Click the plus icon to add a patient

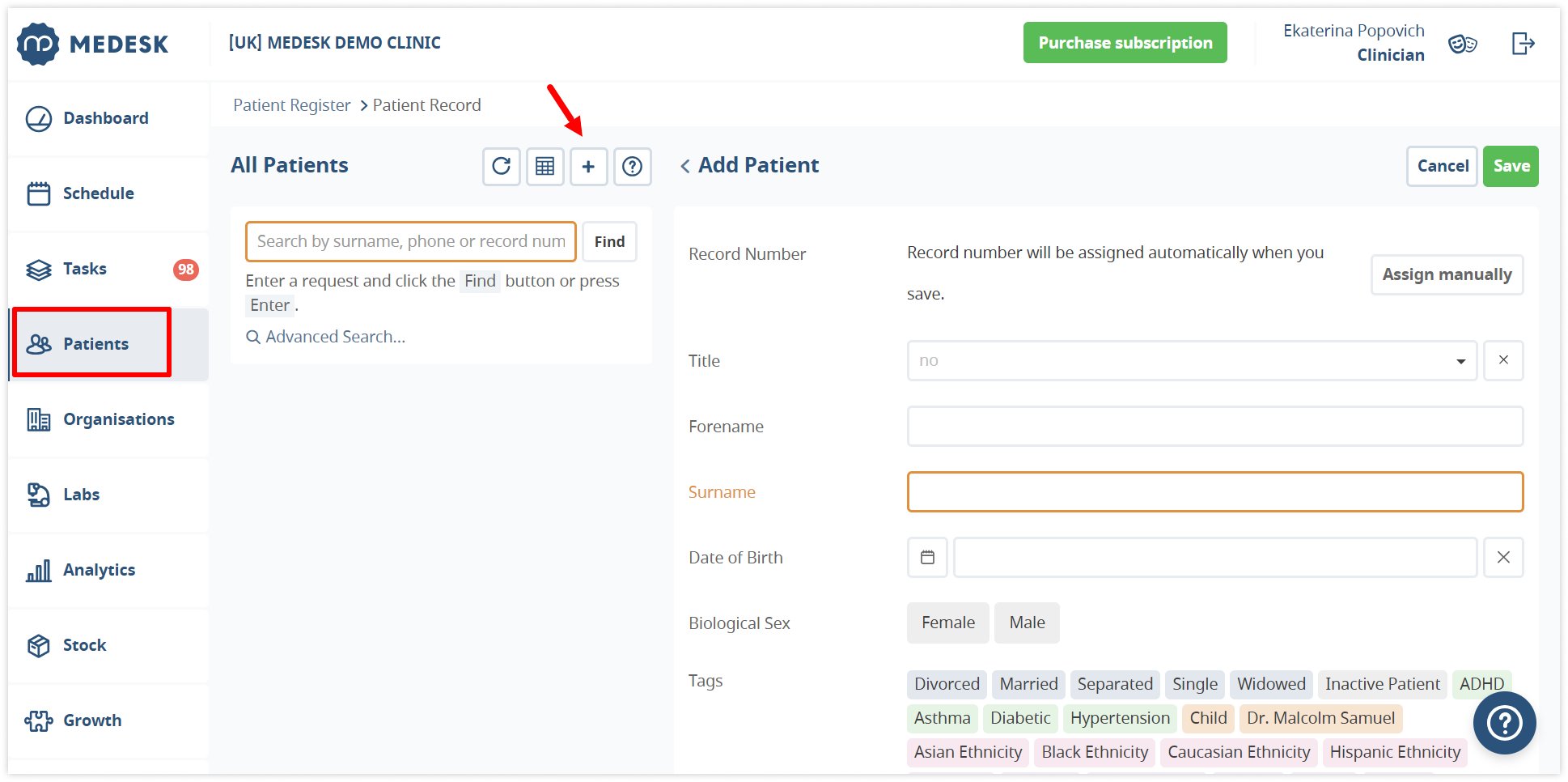pos(589,166)
